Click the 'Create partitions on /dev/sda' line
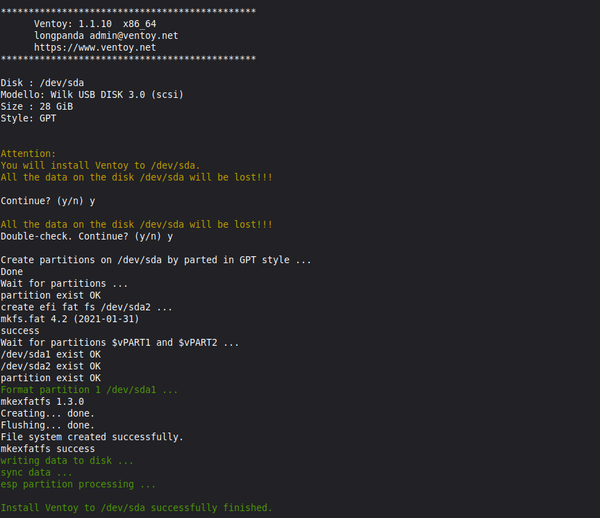Image resolution: width=600 pixels, height=518 pixels. [155, 260]
